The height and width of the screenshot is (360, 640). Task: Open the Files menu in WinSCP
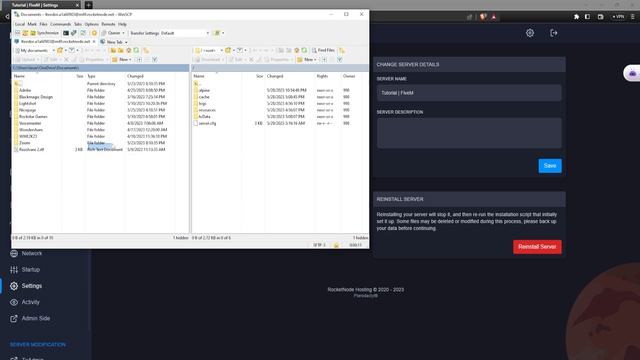[x=43, y=24]
